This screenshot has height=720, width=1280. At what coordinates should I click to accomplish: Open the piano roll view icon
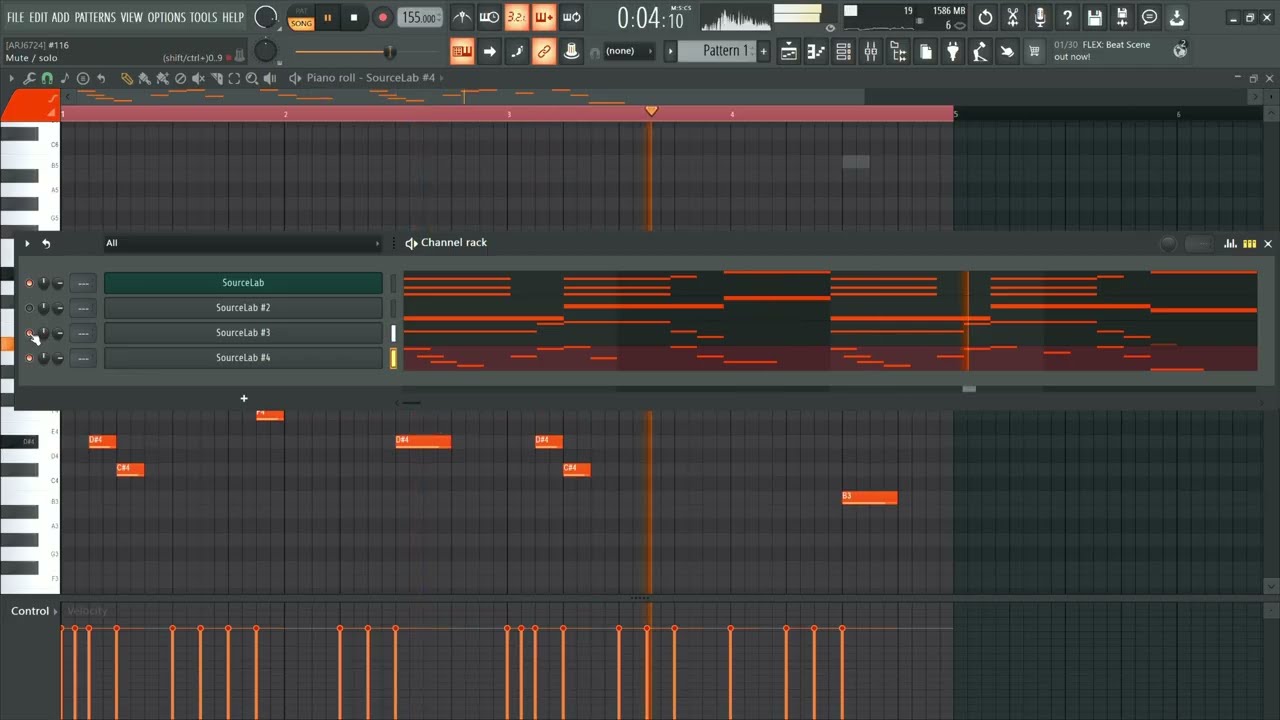point(816,51)
